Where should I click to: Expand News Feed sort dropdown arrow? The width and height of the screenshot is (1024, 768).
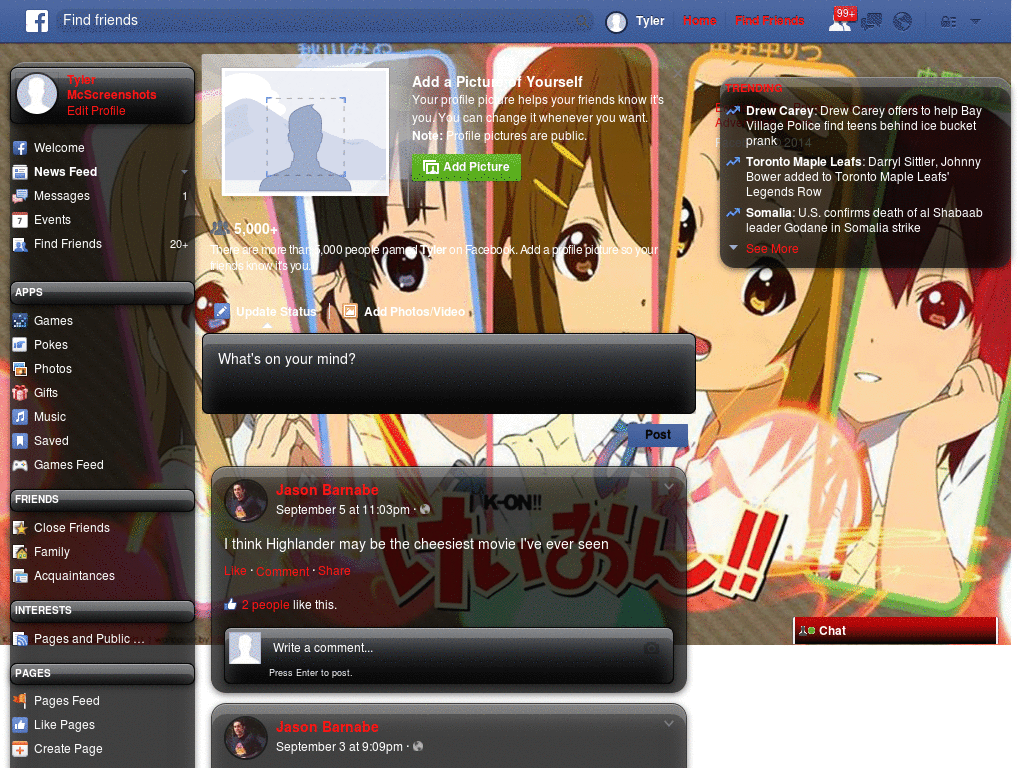[x=184, y=172]
